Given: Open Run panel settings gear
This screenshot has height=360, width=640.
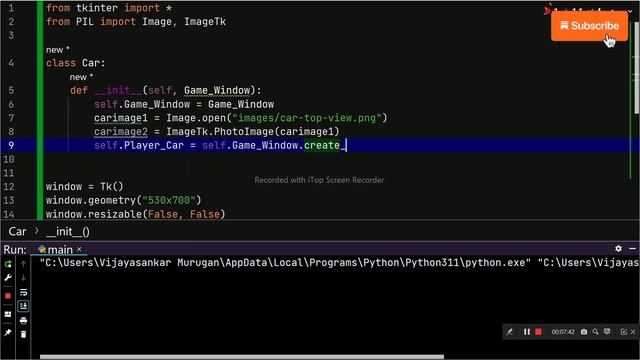Looking at the screenshot, I should click(618, 248).
